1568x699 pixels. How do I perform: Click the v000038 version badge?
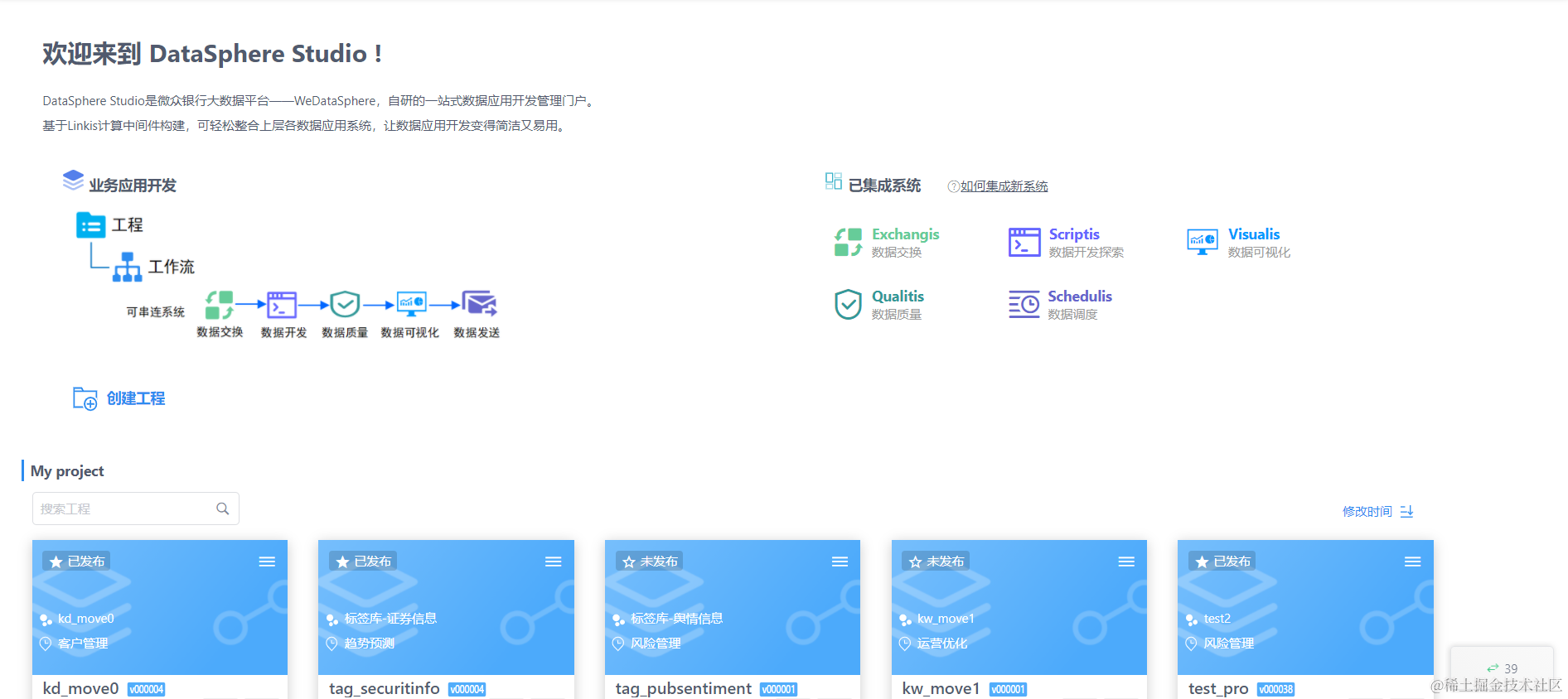(1275, 689)
